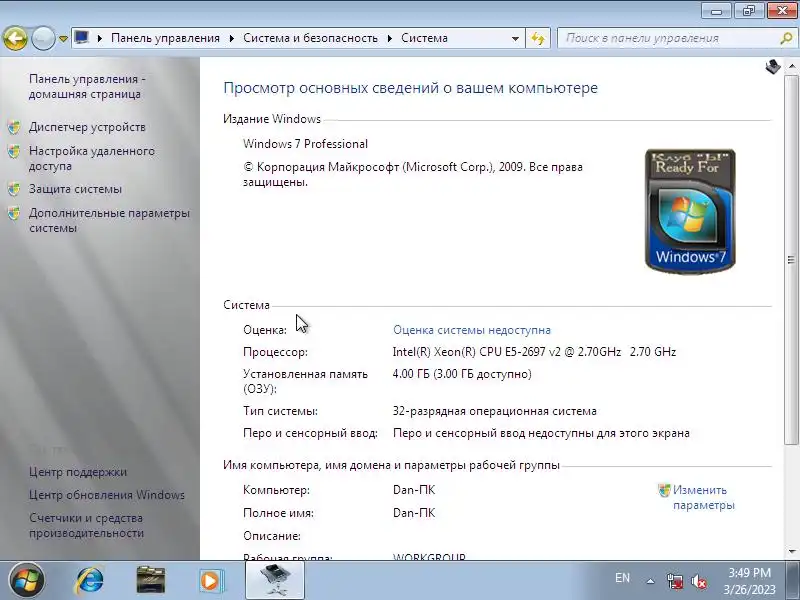This screenshot has width=800, height=600.
Task: Open the address bar history dropdown
Action: click(515, 39)
